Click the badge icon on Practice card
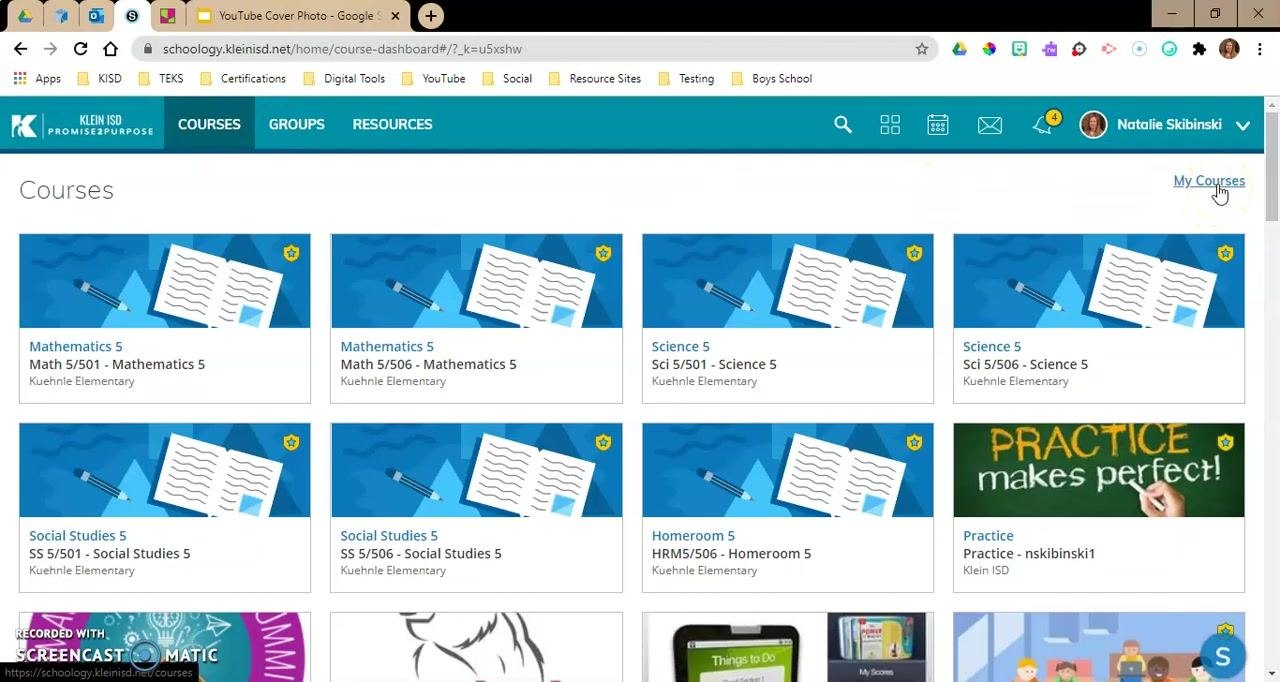The height and width of the screenshot is (682, 1280). point(1225,443)
